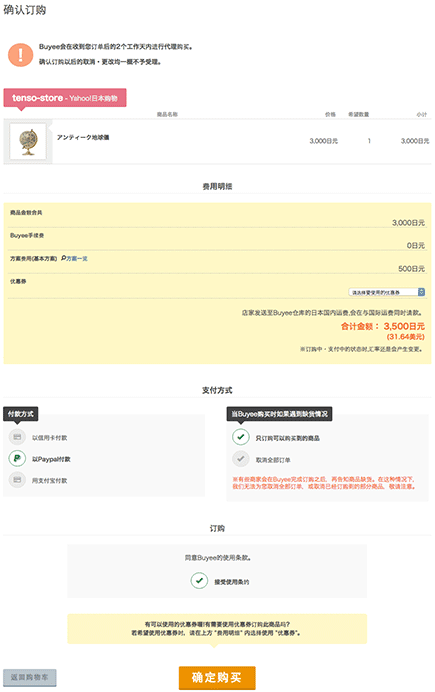Click the 合计金额 3,500日元 total text
Viewport: 435px width, 692px height.
(382, 327)
